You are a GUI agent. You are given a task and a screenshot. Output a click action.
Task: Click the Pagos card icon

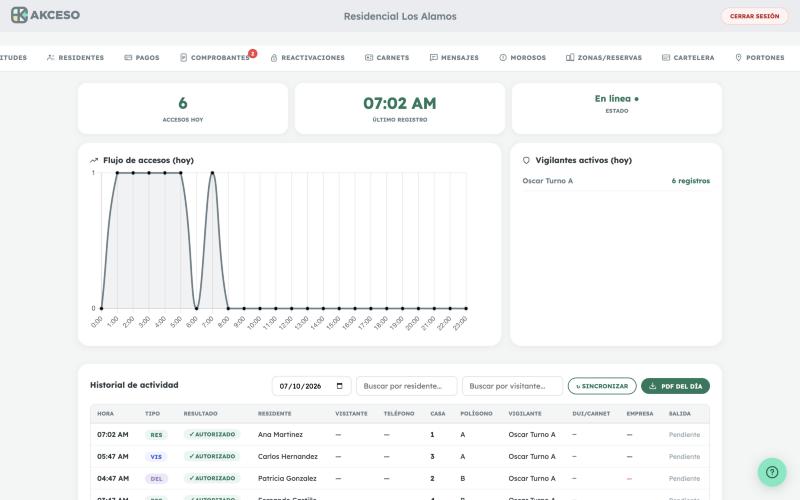pyautogui.click(x=128, y=58)
